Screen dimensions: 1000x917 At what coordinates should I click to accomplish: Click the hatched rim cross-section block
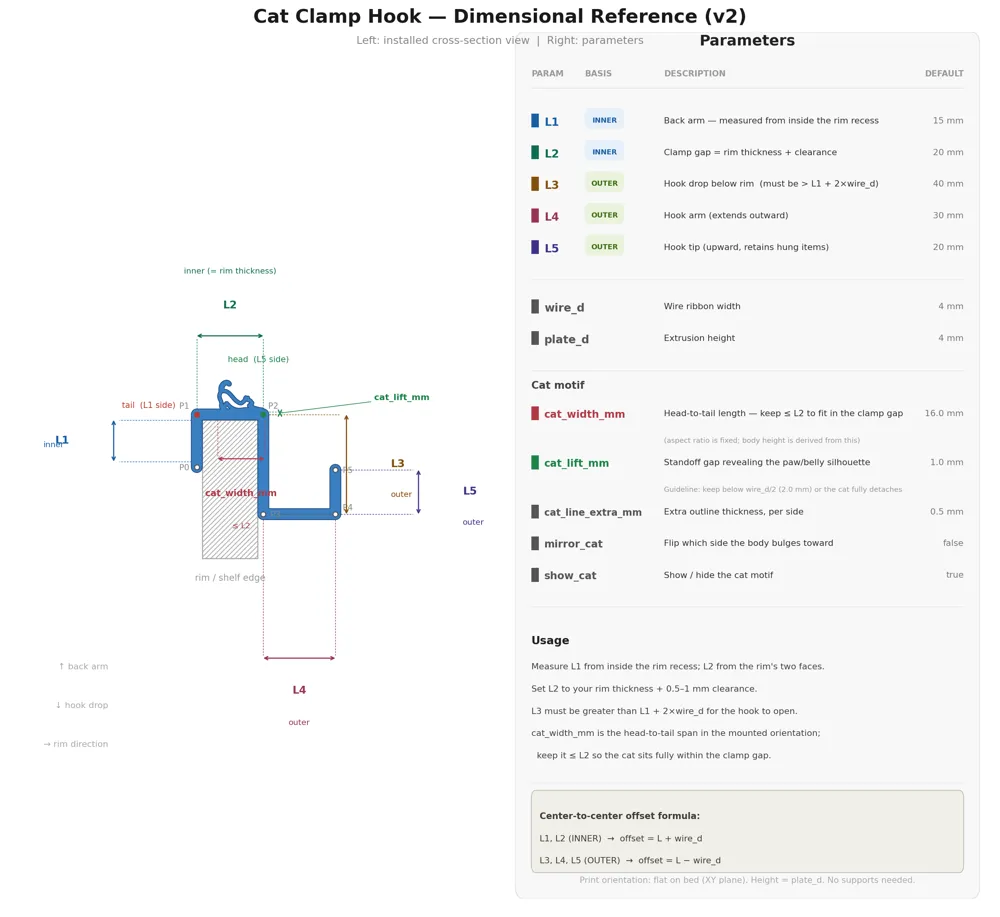(230, 489)
